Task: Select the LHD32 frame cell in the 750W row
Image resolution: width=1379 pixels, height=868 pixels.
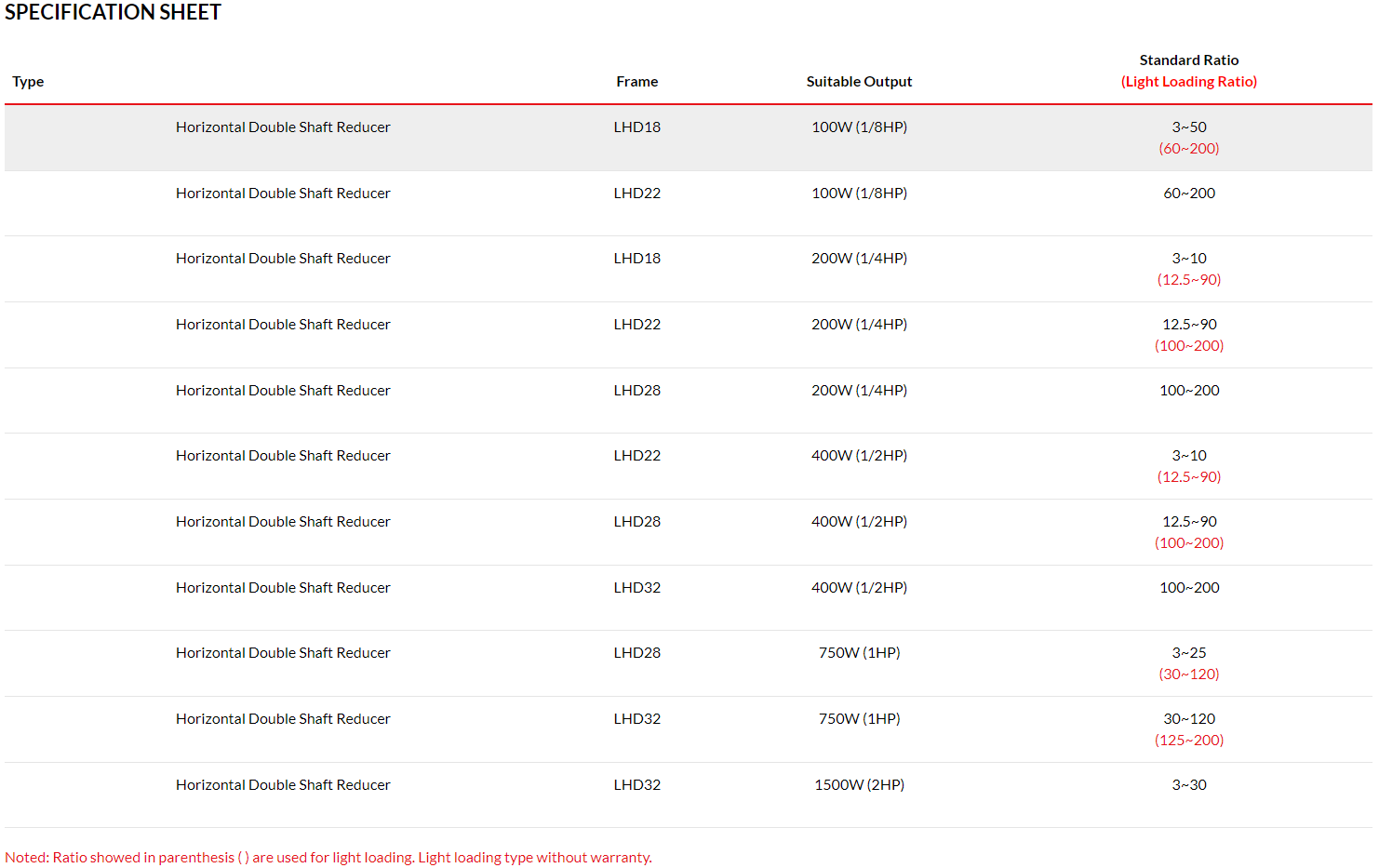Action: click(637, 719)
